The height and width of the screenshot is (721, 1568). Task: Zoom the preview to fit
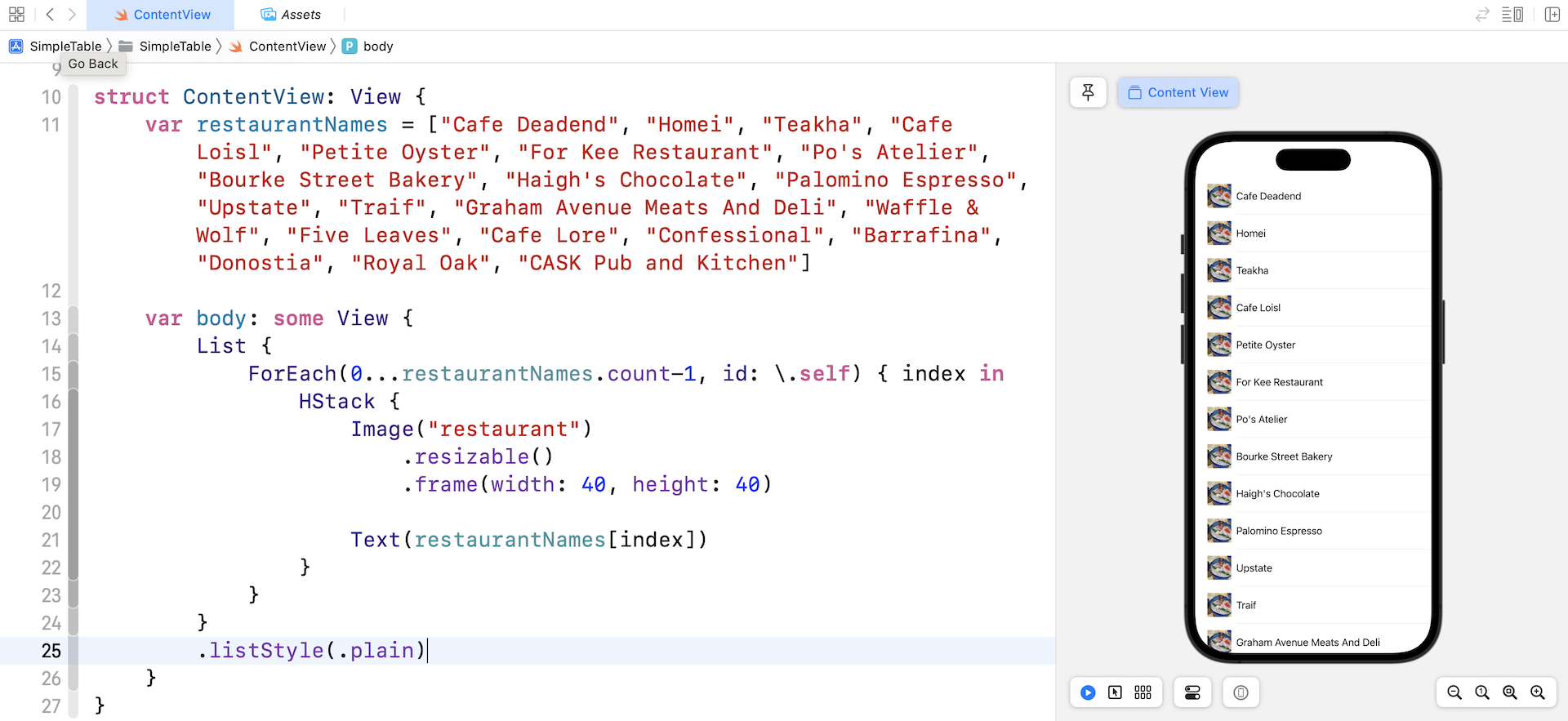click(1510, 692)
